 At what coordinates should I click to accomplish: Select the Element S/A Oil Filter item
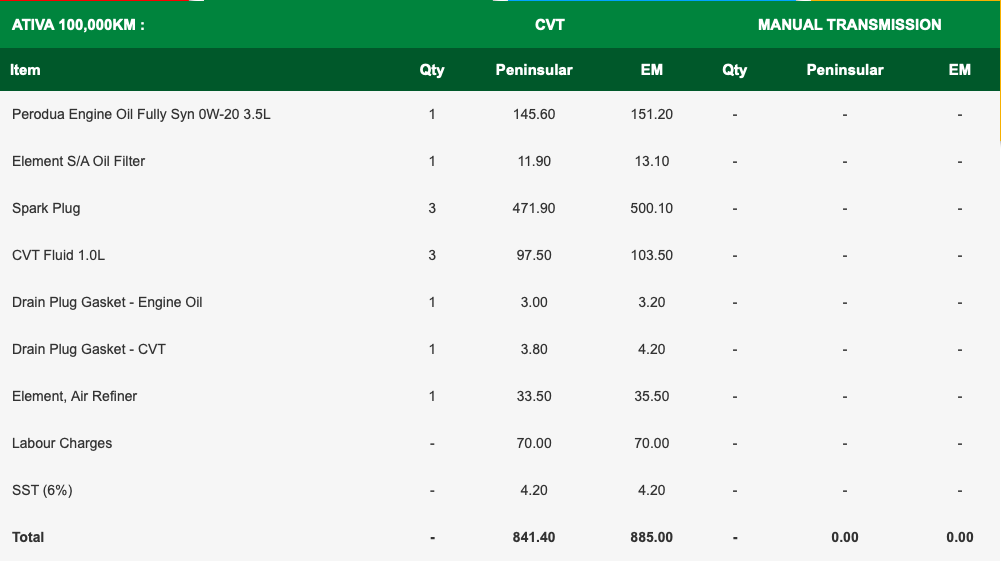tap(78, 161)
